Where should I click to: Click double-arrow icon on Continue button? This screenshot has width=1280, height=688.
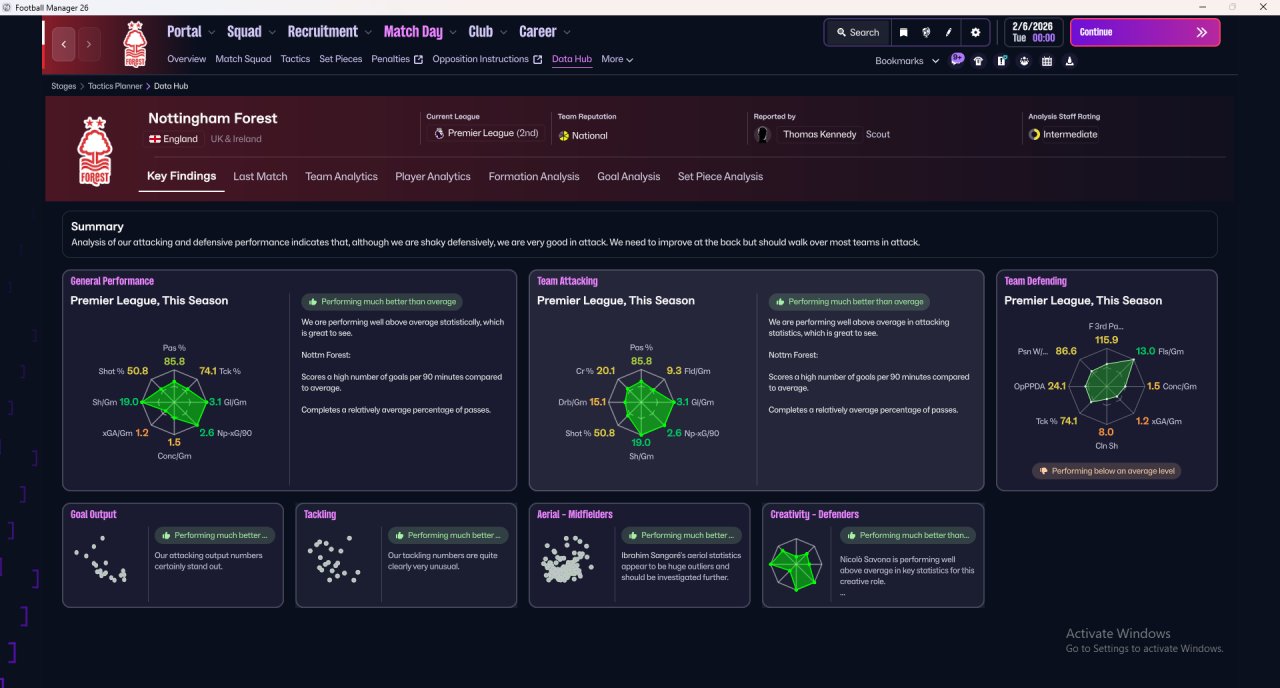tap(1202, 32)
